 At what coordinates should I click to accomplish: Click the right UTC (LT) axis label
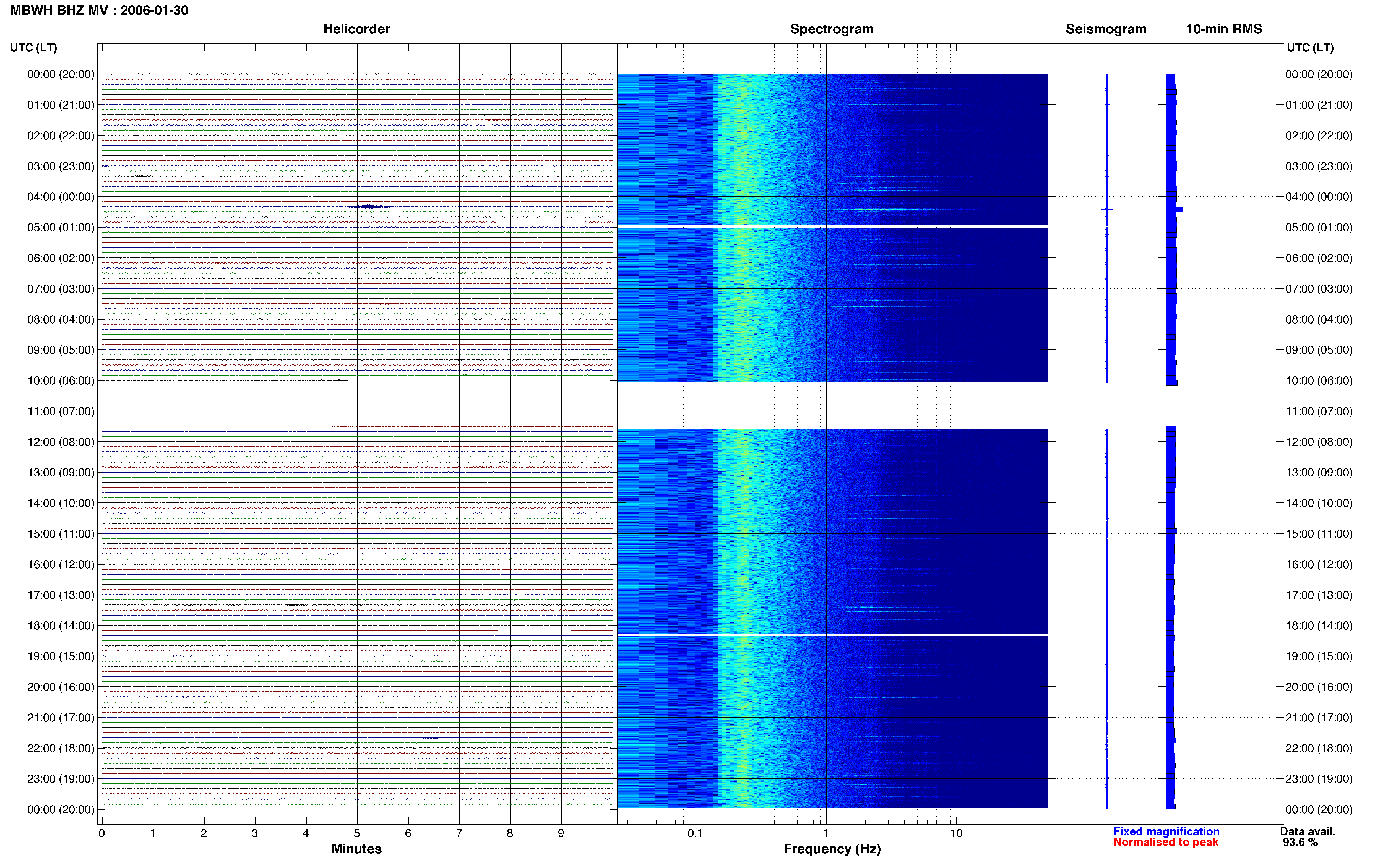pos(1310,48)
